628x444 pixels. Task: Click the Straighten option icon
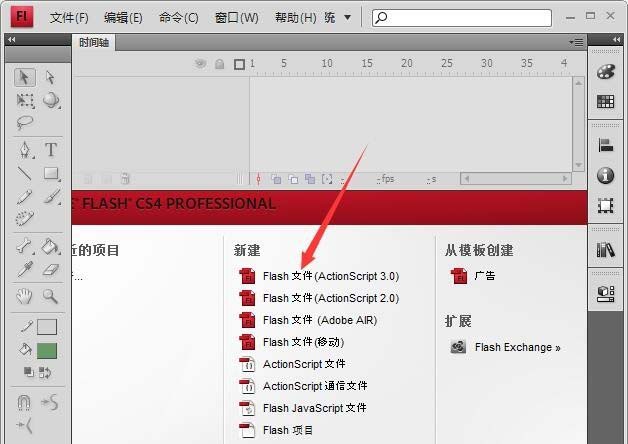(x=25, y=425)
